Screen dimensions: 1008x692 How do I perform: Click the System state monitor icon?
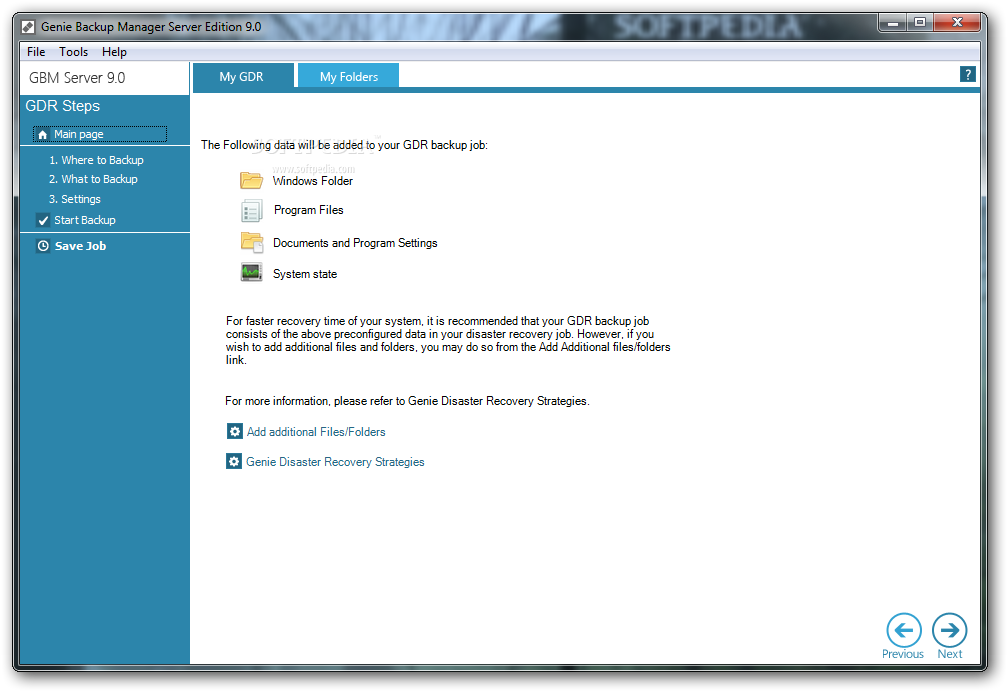pyautogui.click(x=251, y=273)
